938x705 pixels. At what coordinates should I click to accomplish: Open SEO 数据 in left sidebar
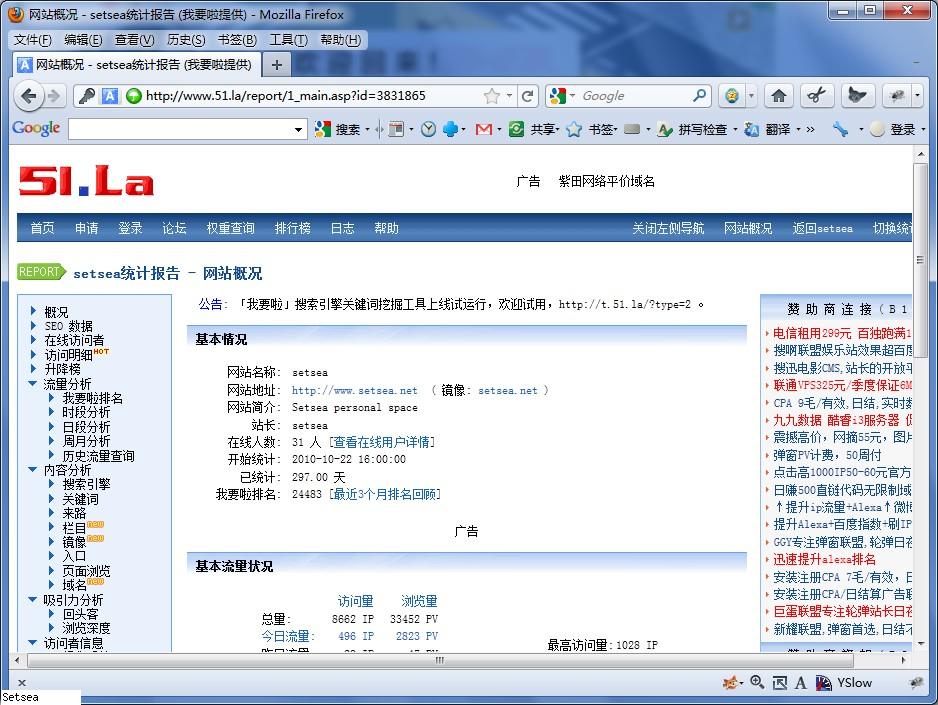click(x=68, y=326)
